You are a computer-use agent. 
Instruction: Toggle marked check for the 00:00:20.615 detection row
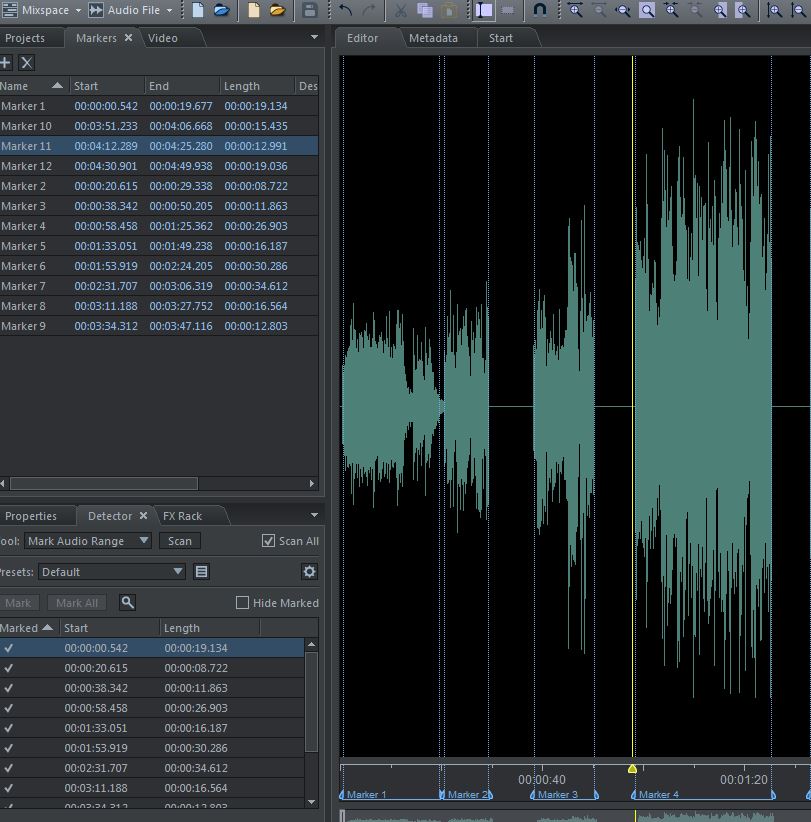[9, 668]
